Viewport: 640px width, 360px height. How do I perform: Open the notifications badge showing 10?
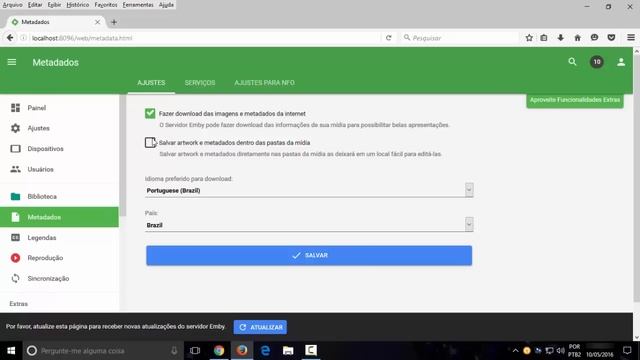[597, 62]
